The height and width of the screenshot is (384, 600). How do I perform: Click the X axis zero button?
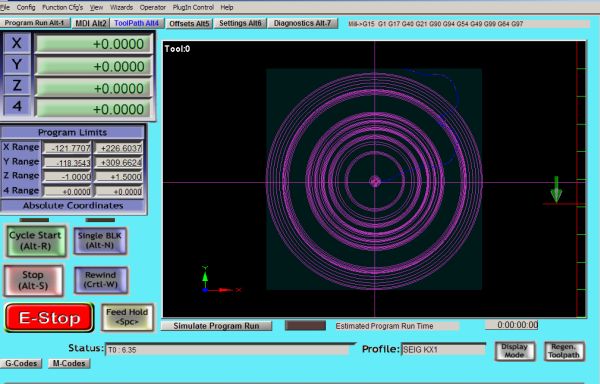[17, 43]
